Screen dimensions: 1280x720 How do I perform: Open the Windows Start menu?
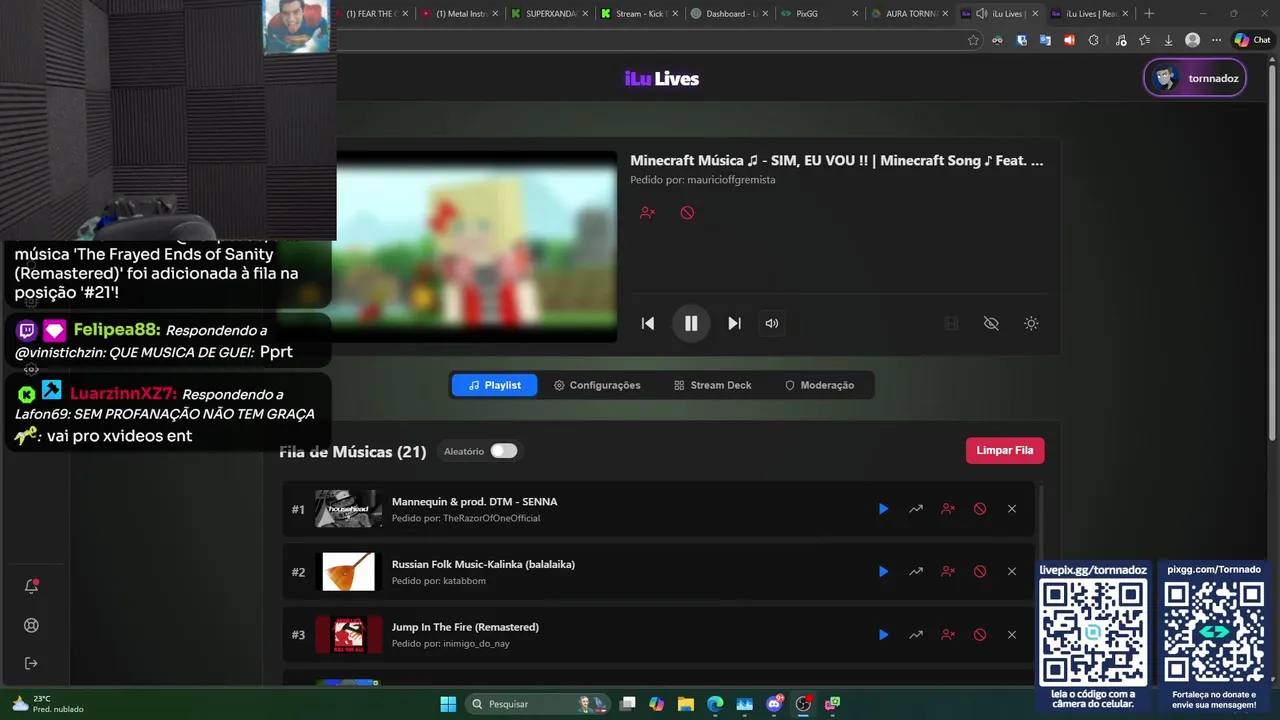(448, 704)
